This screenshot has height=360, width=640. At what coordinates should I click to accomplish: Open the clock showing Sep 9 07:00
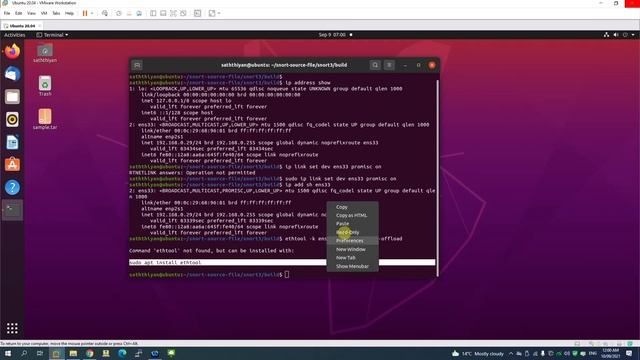pos(332,35)
